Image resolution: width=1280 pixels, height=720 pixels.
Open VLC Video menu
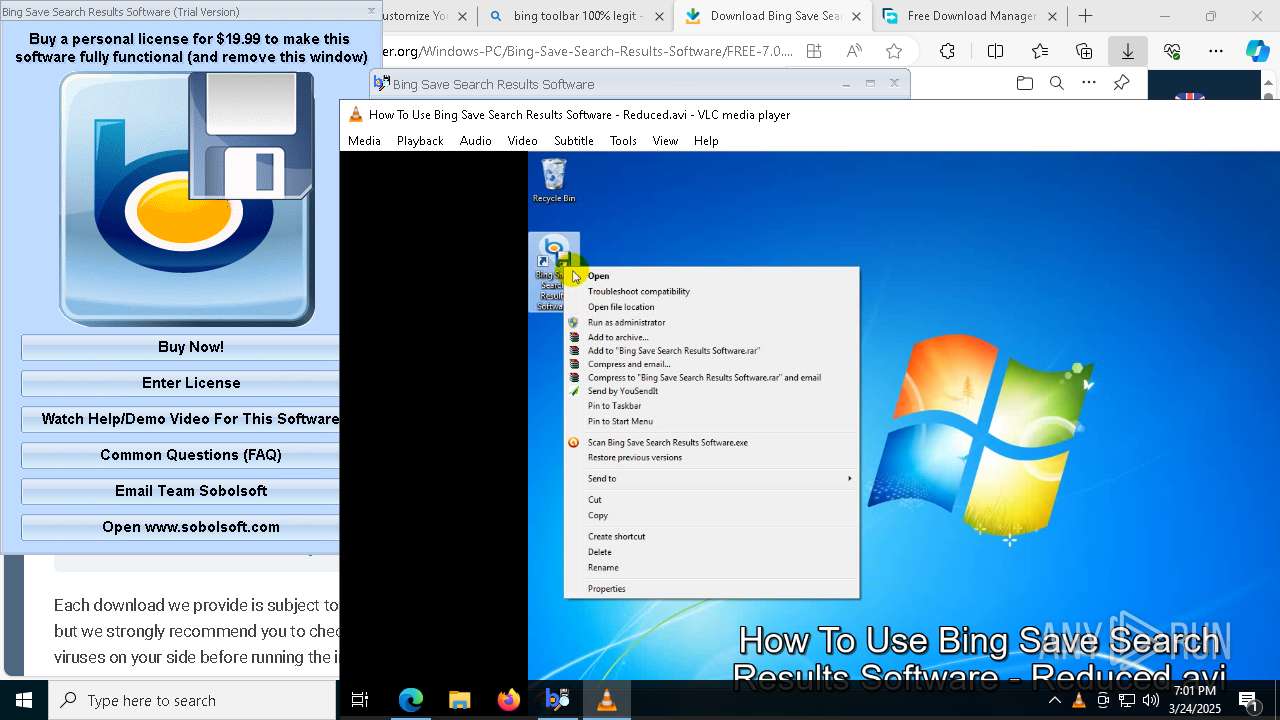522,141
